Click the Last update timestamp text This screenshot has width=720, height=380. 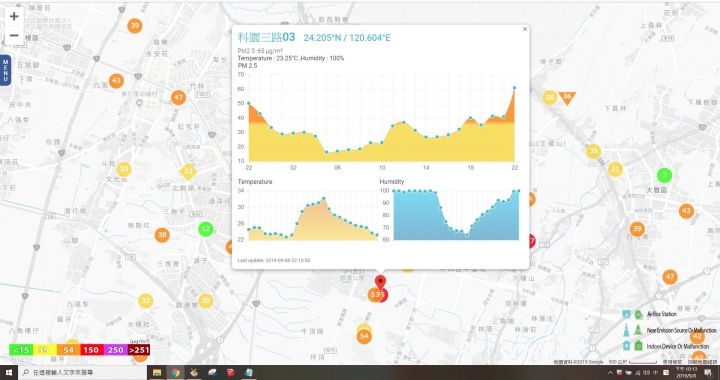click(x=274, y=260)
